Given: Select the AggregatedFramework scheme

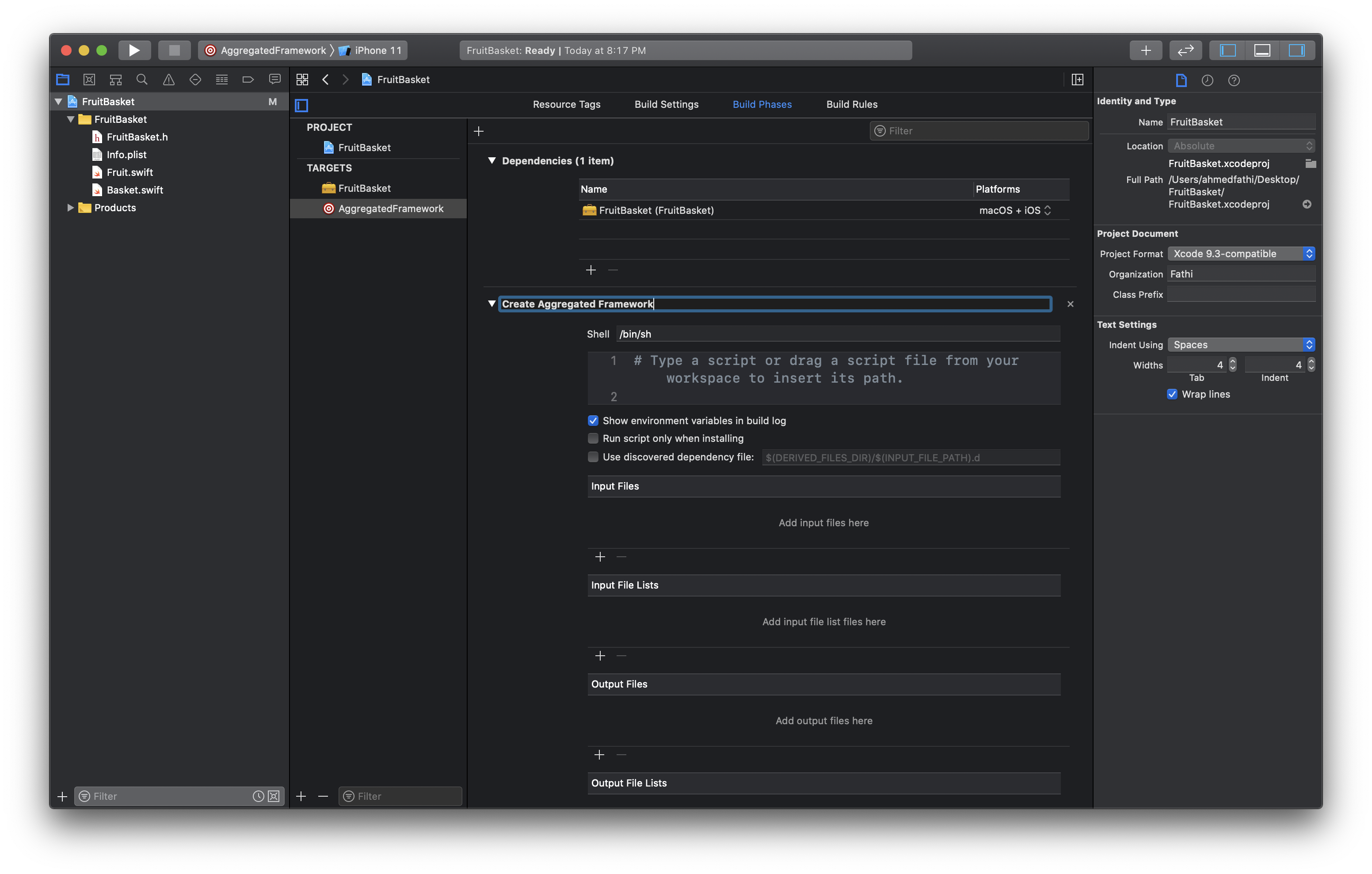Looking at the screenshot, I should click(266, 50).
